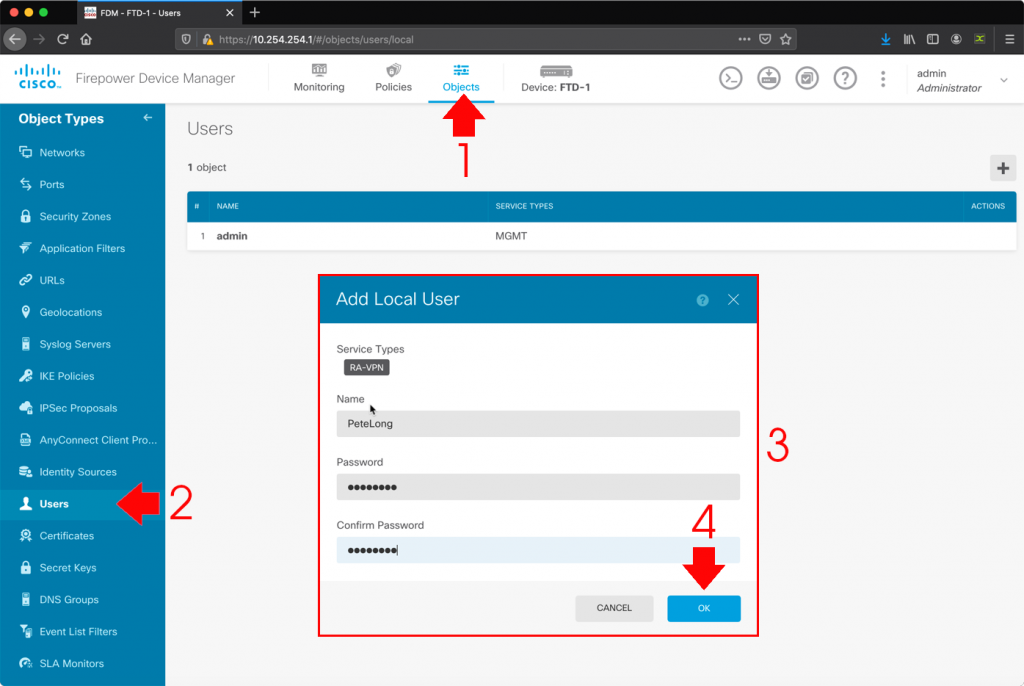Open the Task List icon

tap(807, 77)
